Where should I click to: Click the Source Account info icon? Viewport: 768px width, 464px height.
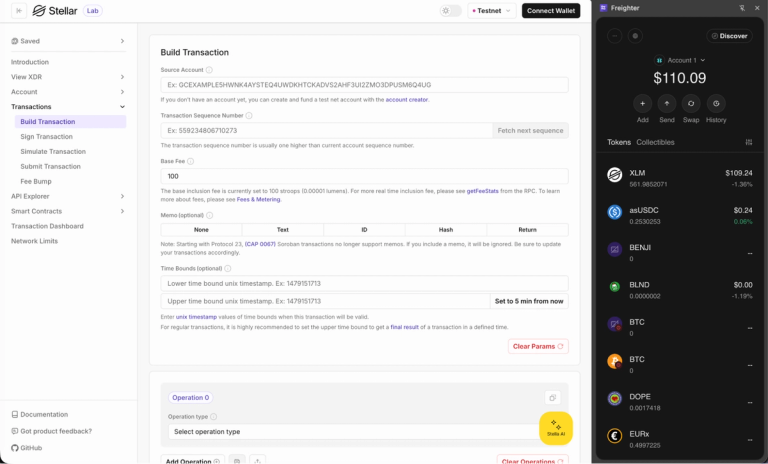209,70
